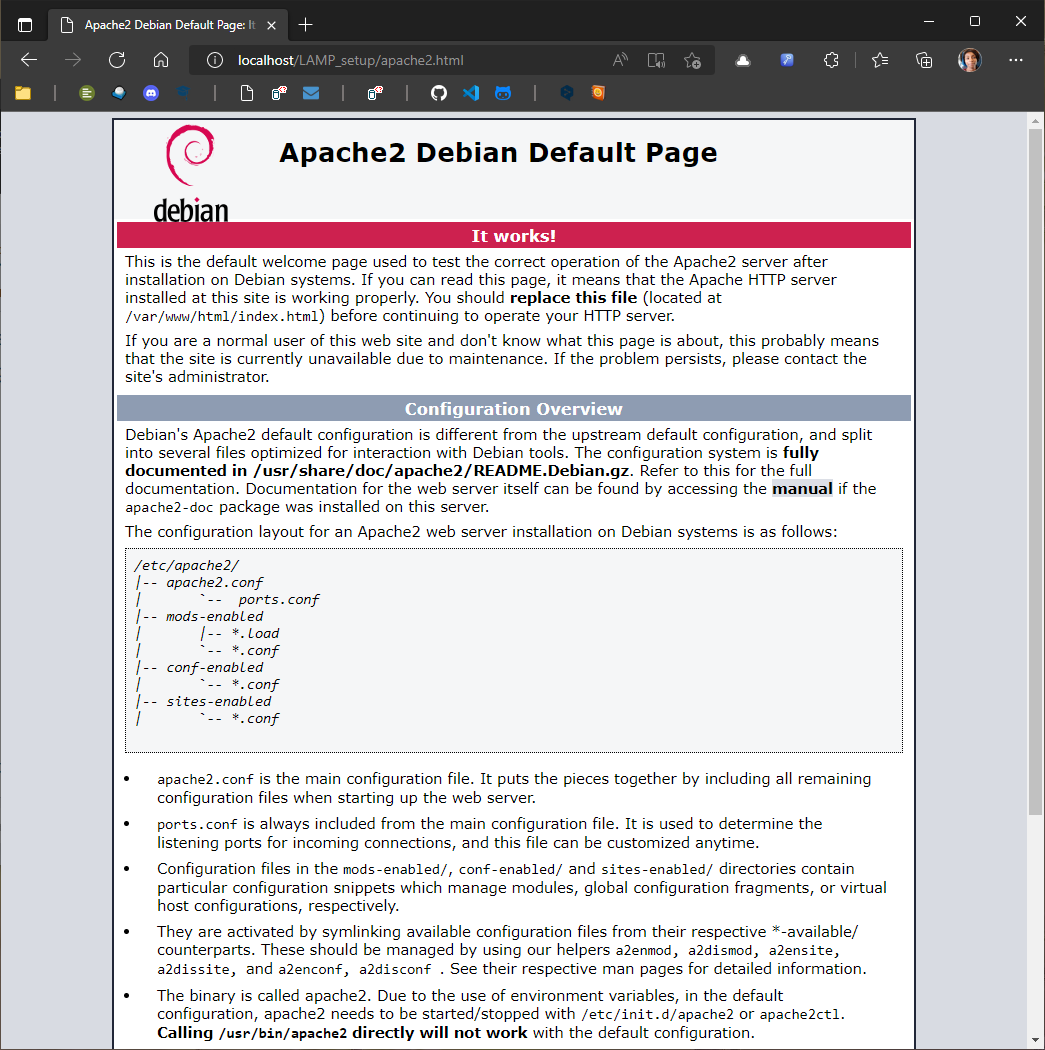Open the Extensions puzzle menu

point(831,60)
